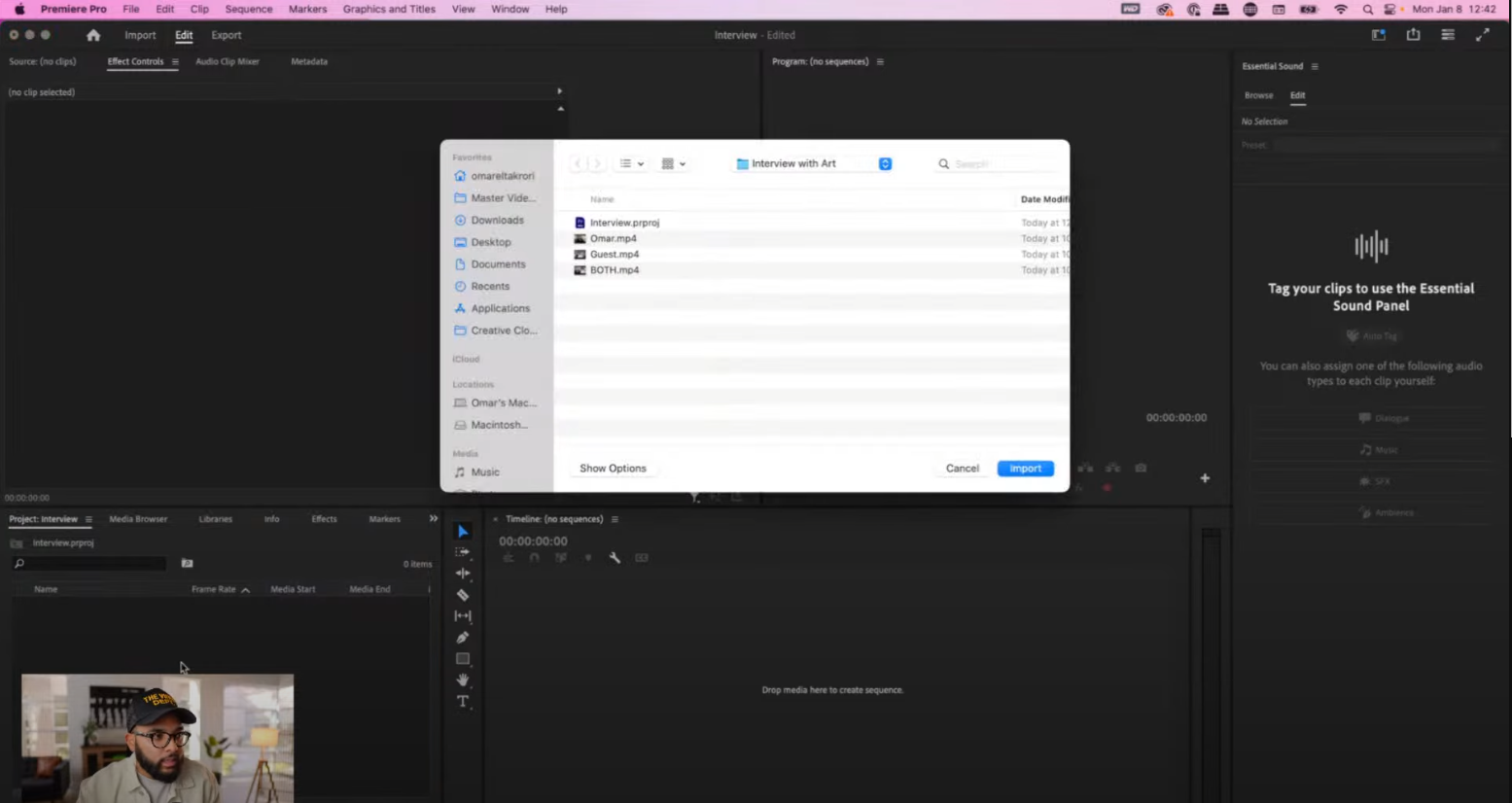
Task: Select the Slip tool
Action: [463, 616]
